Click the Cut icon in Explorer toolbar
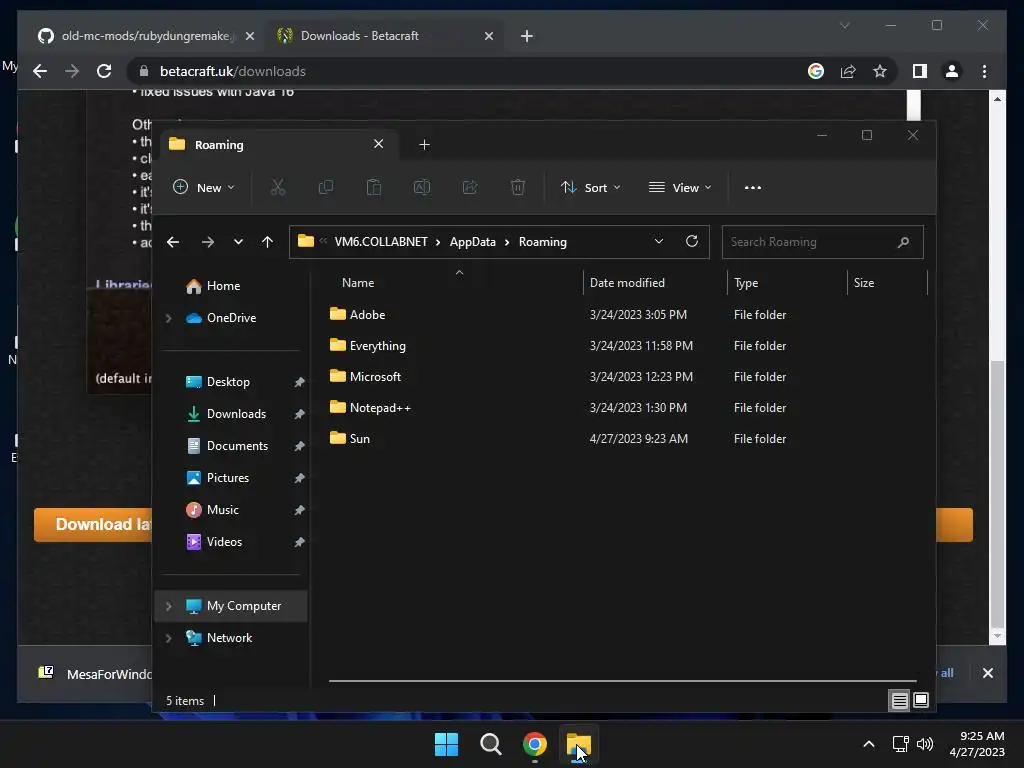Image resolution: width=1024 pixels, height=768 pixels. [278, 187]
